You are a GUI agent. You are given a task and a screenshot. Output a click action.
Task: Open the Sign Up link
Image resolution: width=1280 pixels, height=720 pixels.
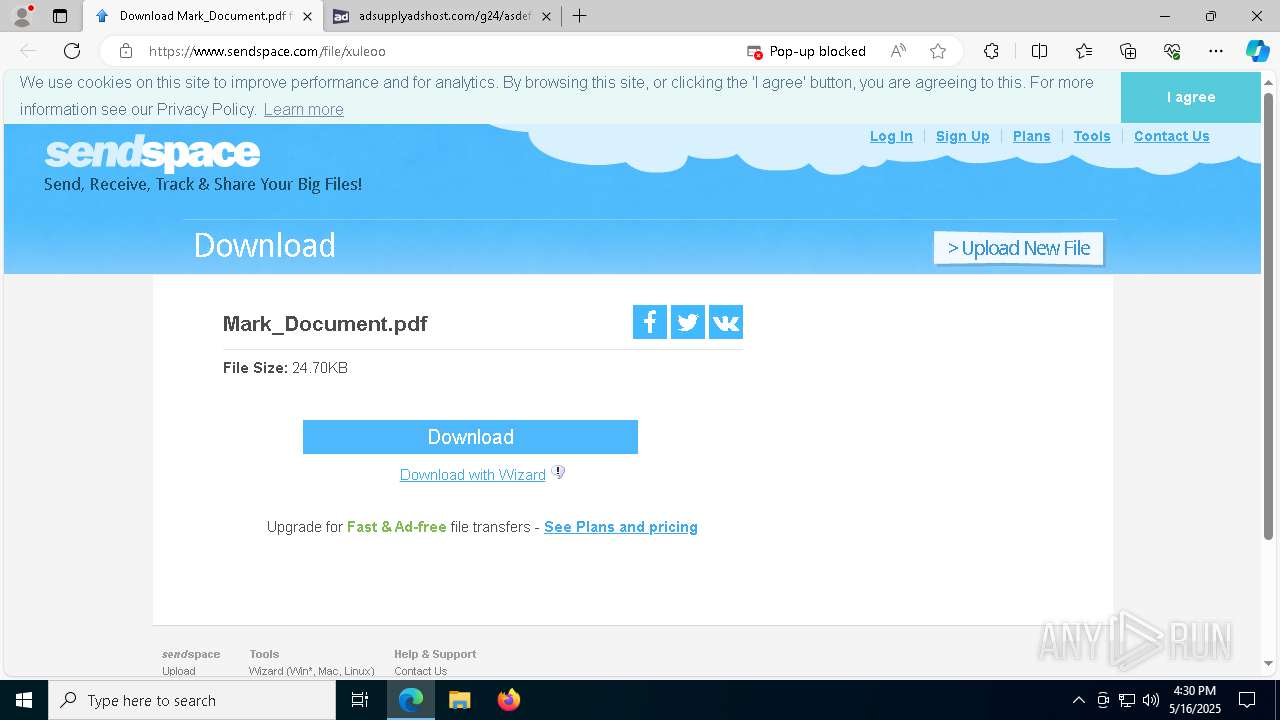962,136
